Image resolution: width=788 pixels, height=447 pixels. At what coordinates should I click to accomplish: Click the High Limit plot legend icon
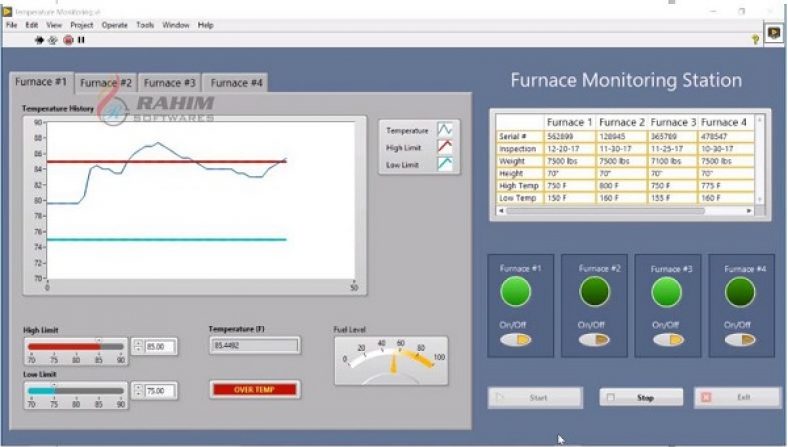click(x=445, y=147)
